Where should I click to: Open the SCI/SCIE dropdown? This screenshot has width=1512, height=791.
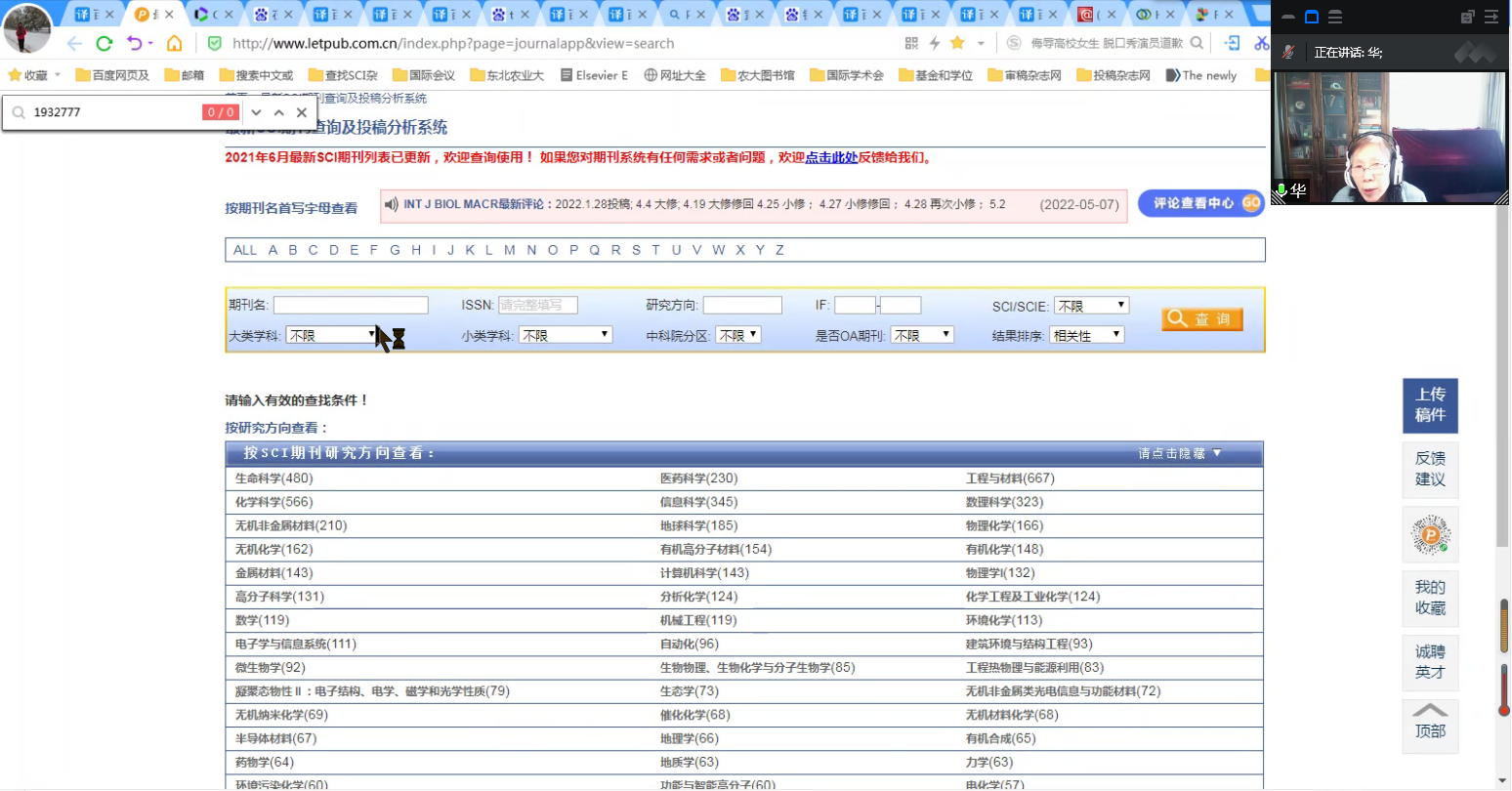(1091, 306)
